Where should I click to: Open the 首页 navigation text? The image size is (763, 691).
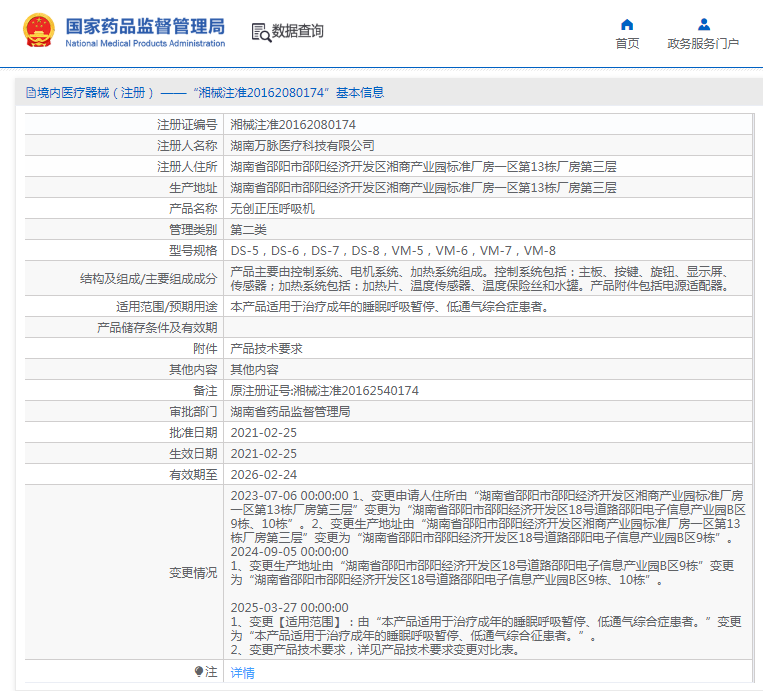(627, 44)
